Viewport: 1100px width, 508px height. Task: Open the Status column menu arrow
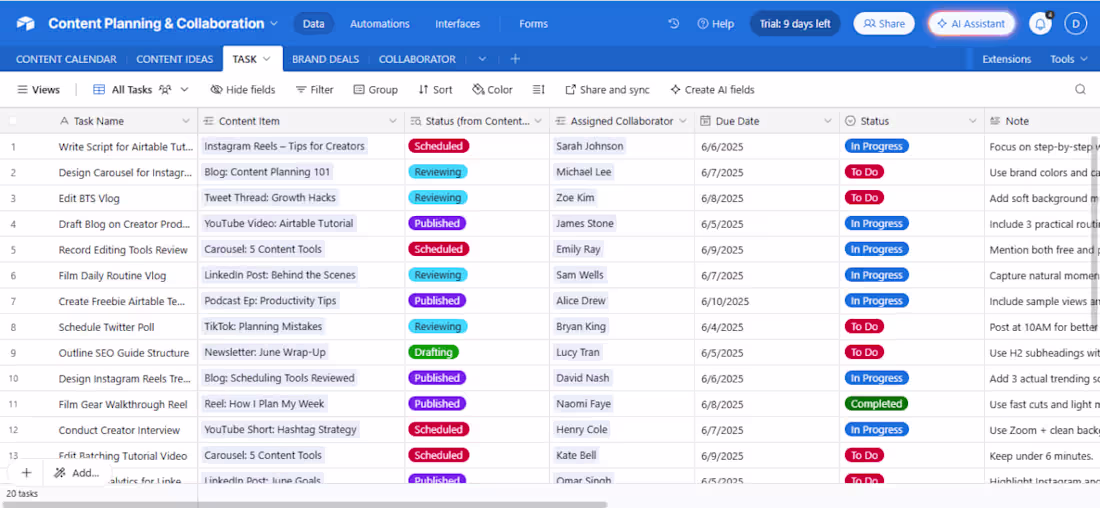point(973,121)
